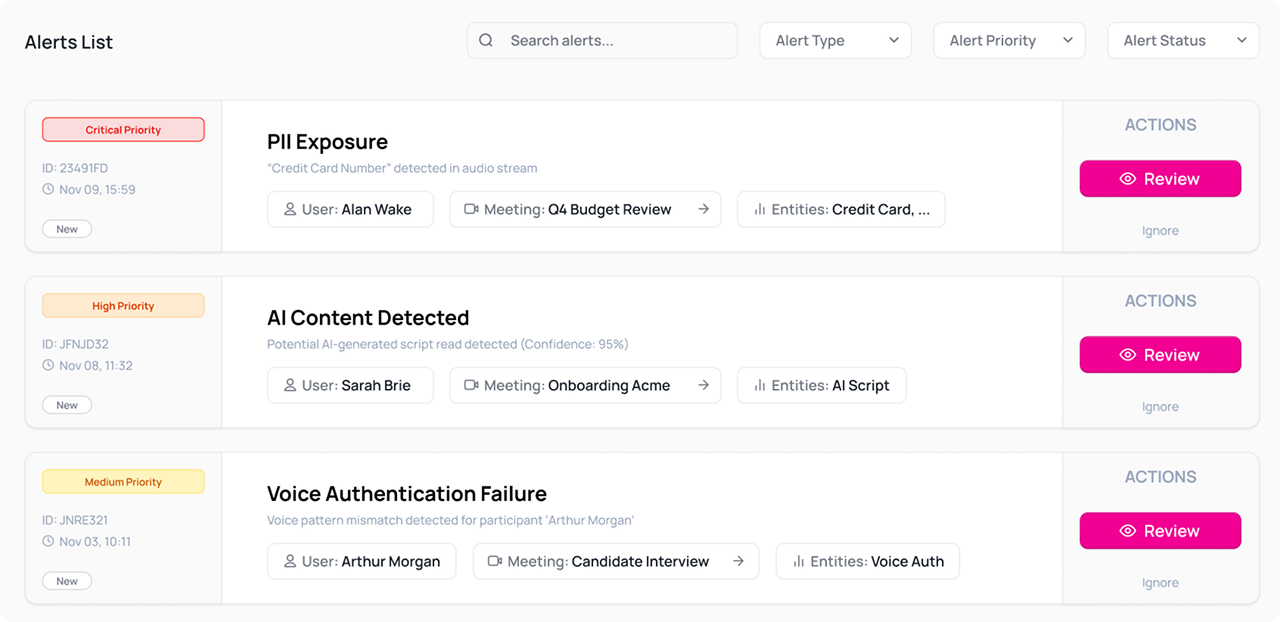Viewport: 1280px width, 622px height.
Task: Expand the Alert Type dropdown
Action: pos(836,41)
